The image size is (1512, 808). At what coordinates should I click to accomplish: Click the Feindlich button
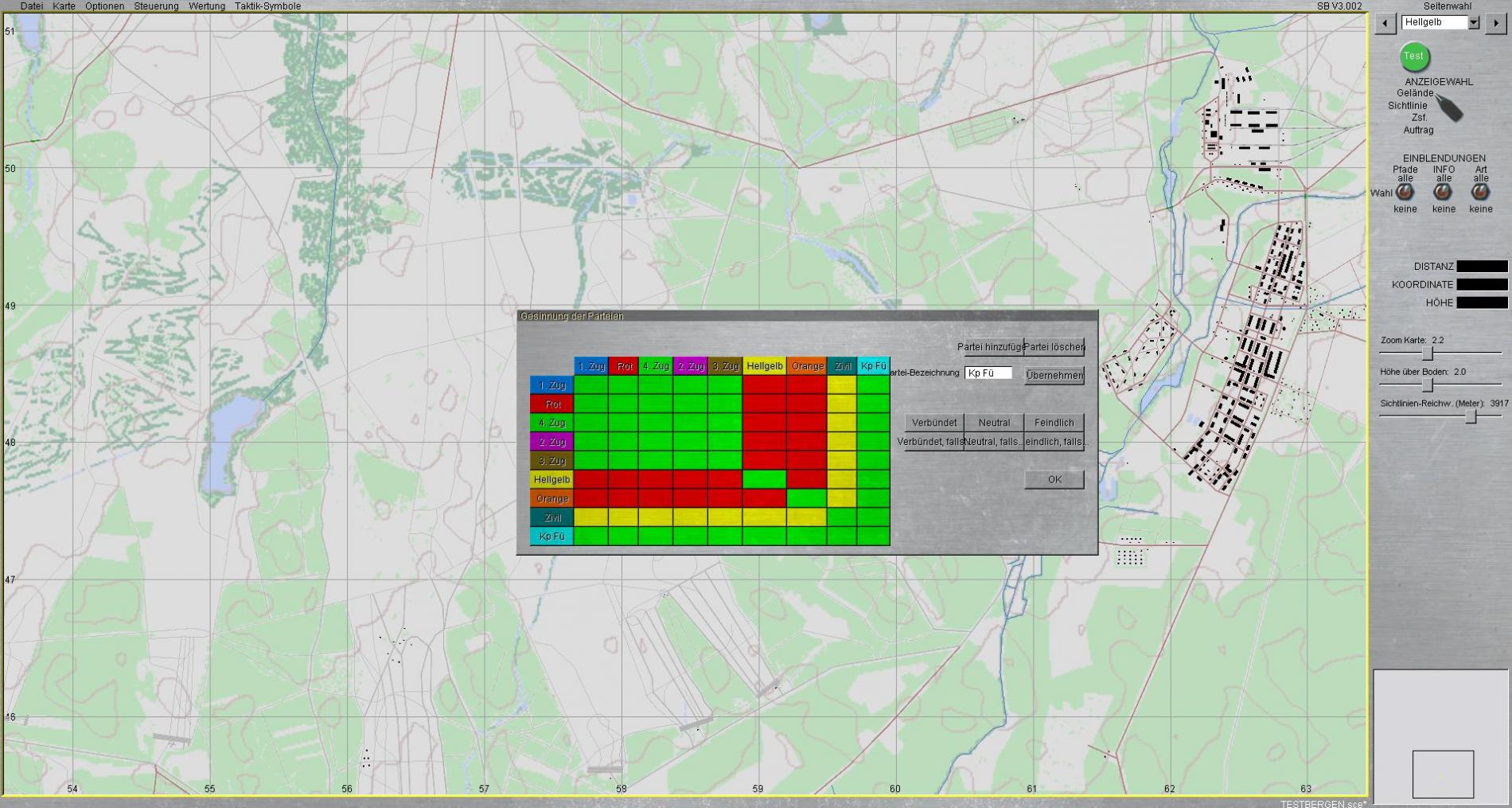[x=1054, y=423]
